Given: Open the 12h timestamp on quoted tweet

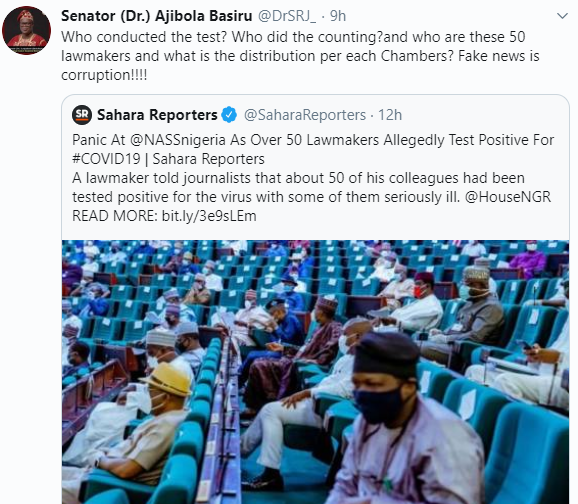Looking at the screenshot, I should (x=390, y=115).
